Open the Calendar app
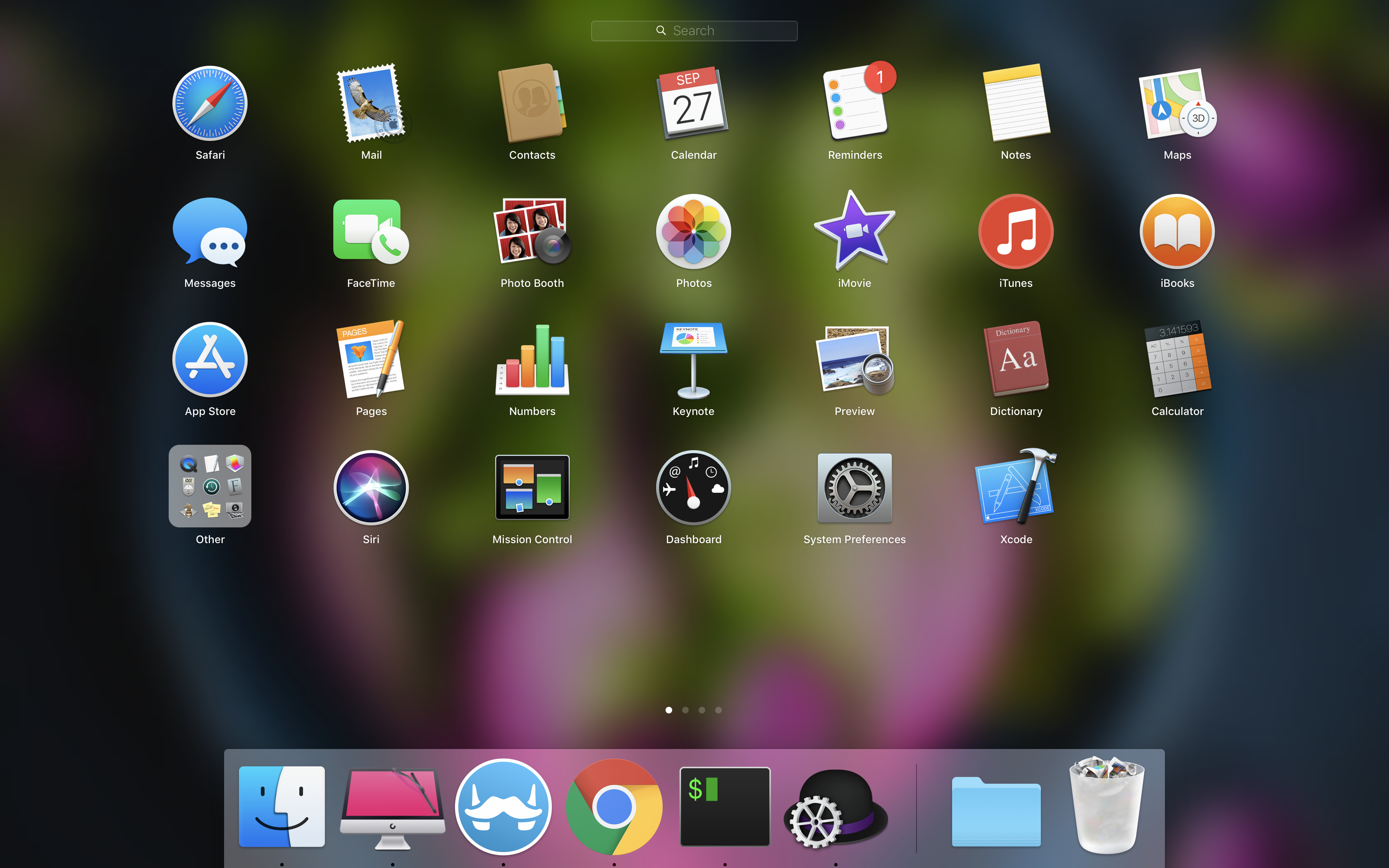Image resolution: width=1389 pixels, height=868 pixels. tap(693, 103)
